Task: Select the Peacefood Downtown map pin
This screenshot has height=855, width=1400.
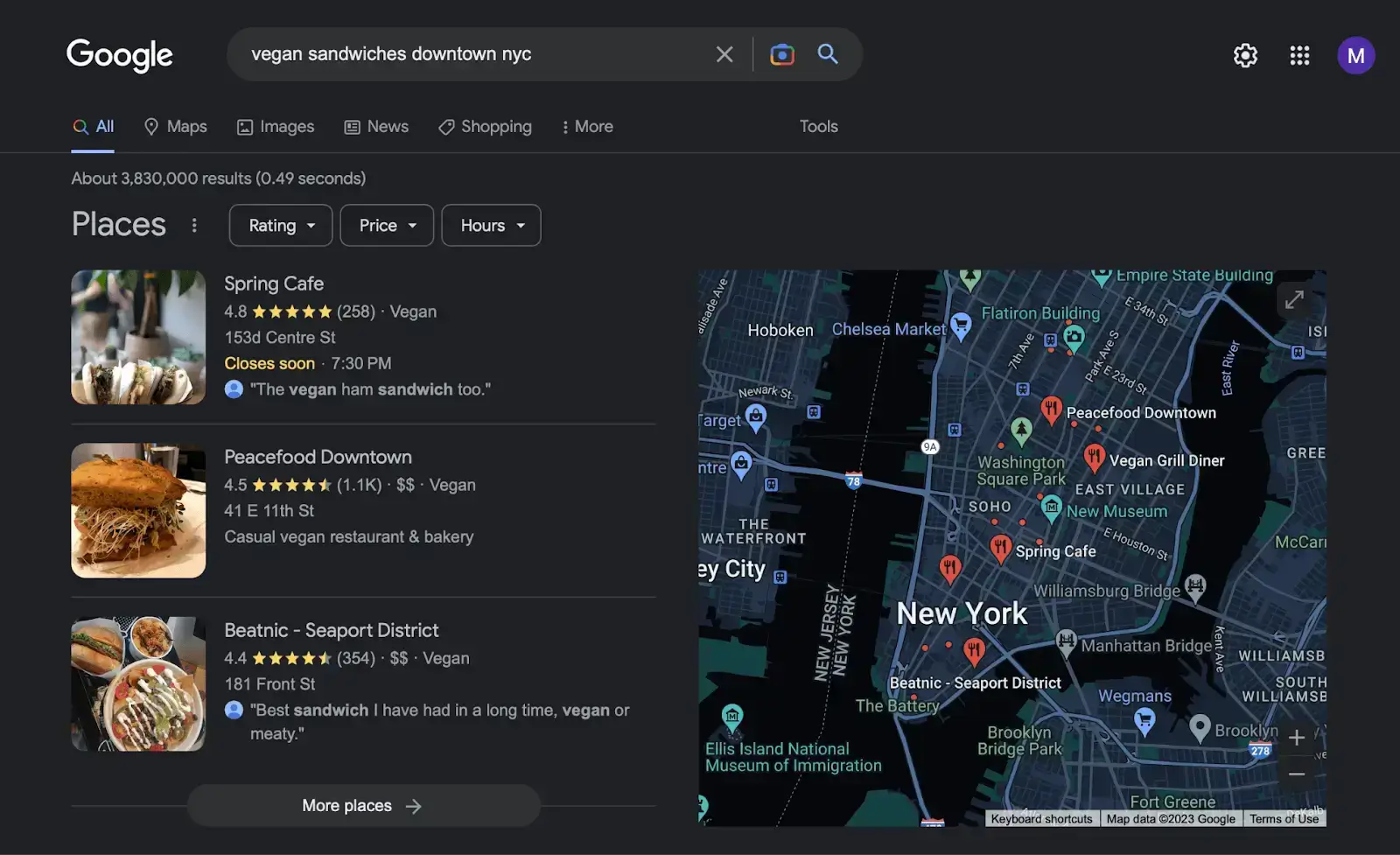Action: [1051, 410]
